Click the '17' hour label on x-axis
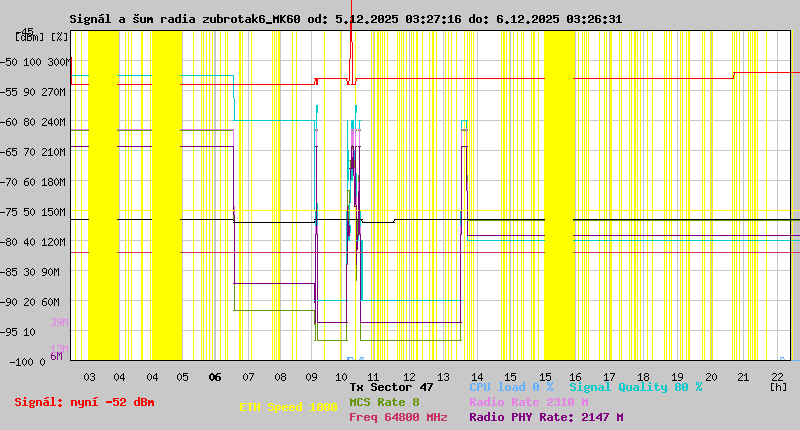The width and height of the screenshot is (800, 430). point(609,377)
